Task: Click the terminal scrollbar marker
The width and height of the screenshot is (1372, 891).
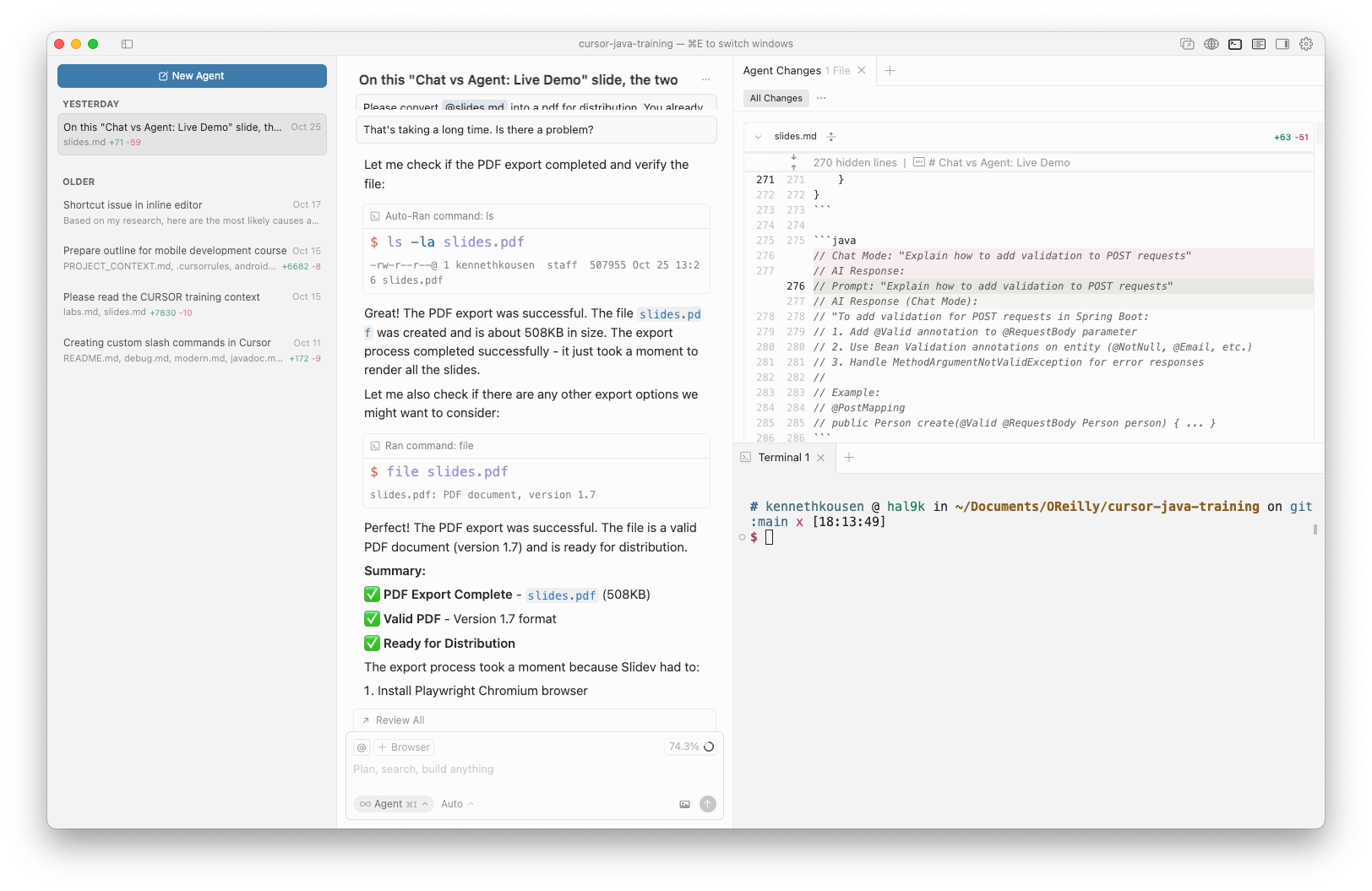Action: coord(1315,530)
